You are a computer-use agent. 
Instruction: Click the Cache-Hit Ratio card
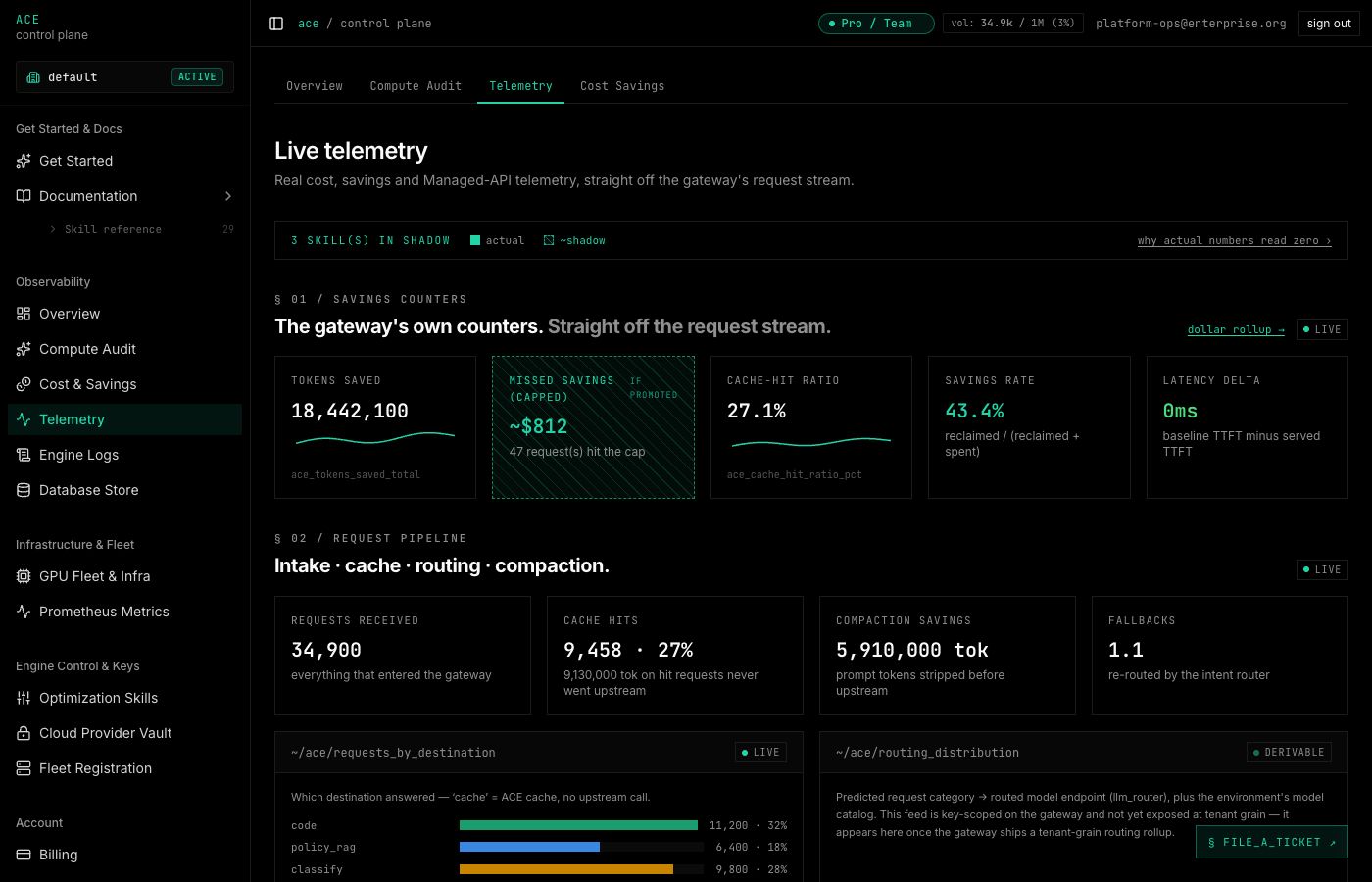811,427
